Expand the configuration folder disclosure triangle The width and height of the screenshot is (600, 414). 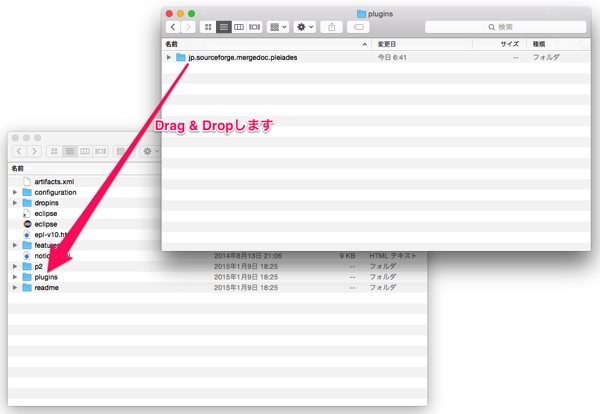(x=14, y=192)
